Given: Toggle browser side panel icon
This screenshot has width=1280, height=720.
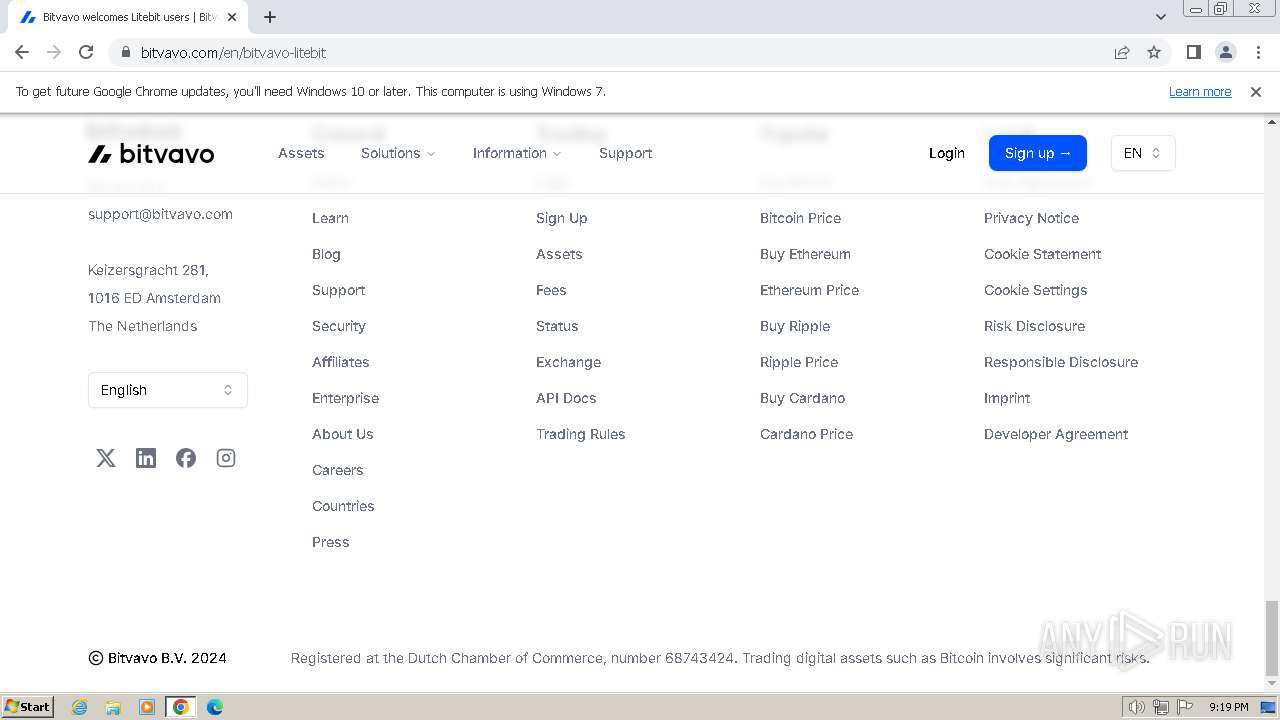Looking at the screenshot, I should pos(1193,52).
